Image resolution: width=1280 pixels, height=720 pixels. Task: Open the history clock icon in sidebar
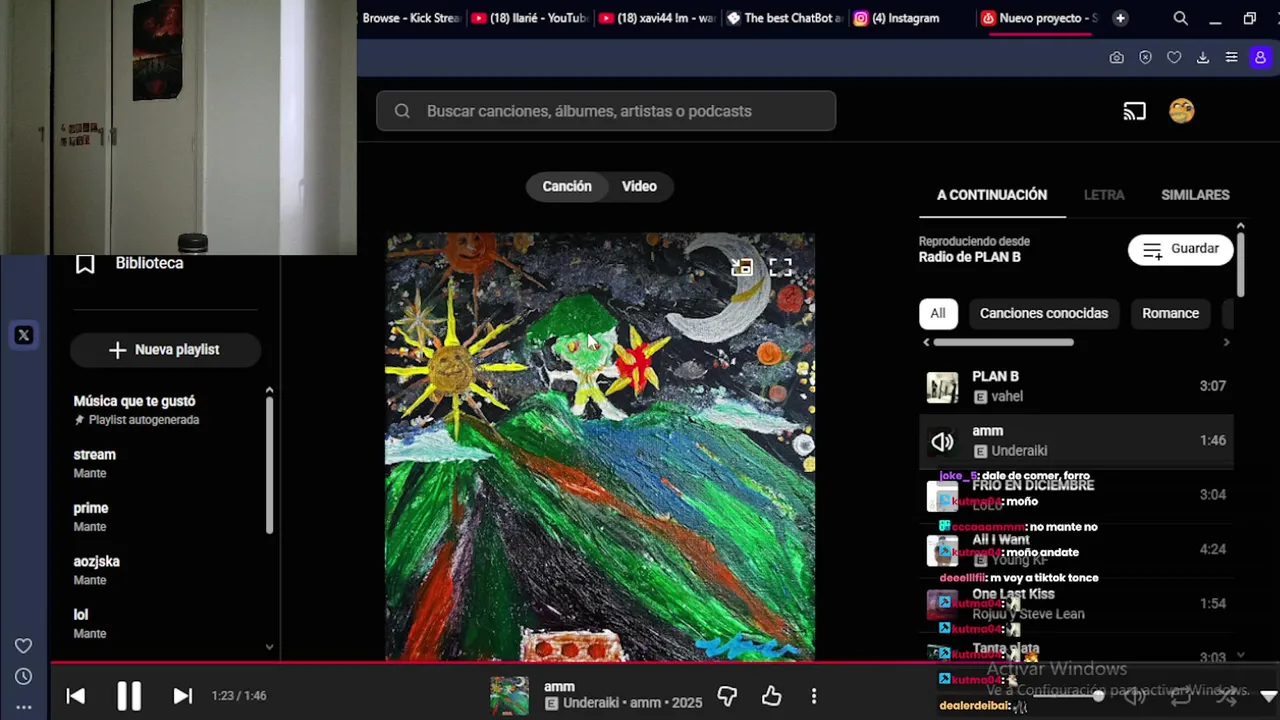pyautogui.click(x=23, y=677)
